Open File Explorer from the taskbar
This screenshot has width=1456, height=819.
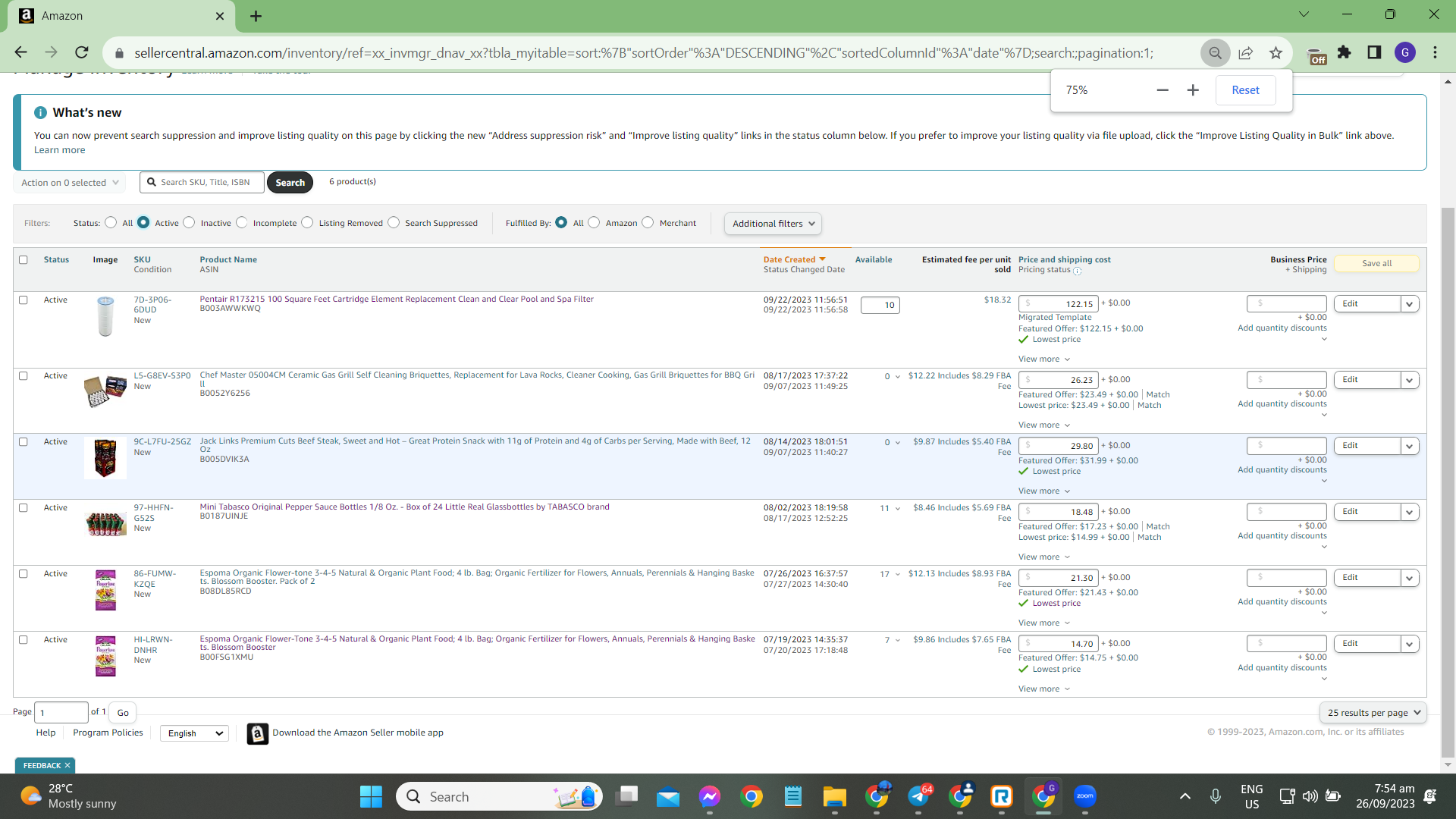click(834, 796)
